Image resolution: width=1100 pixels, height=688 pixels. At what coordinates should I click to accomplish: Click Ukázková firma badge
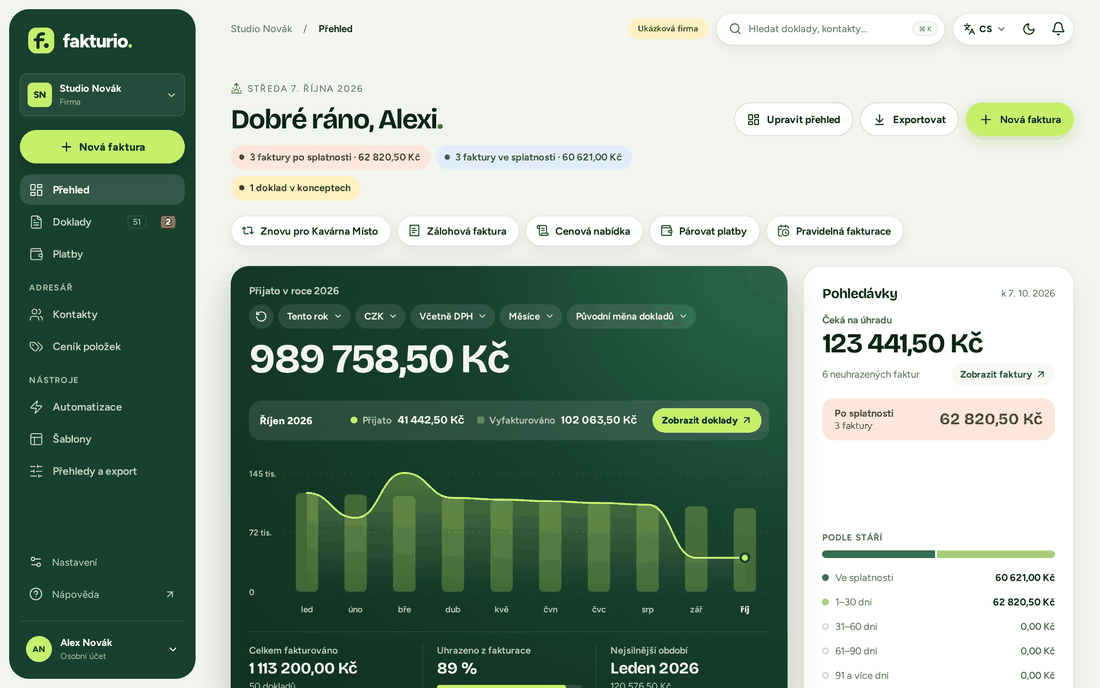(x=668, y=29)
